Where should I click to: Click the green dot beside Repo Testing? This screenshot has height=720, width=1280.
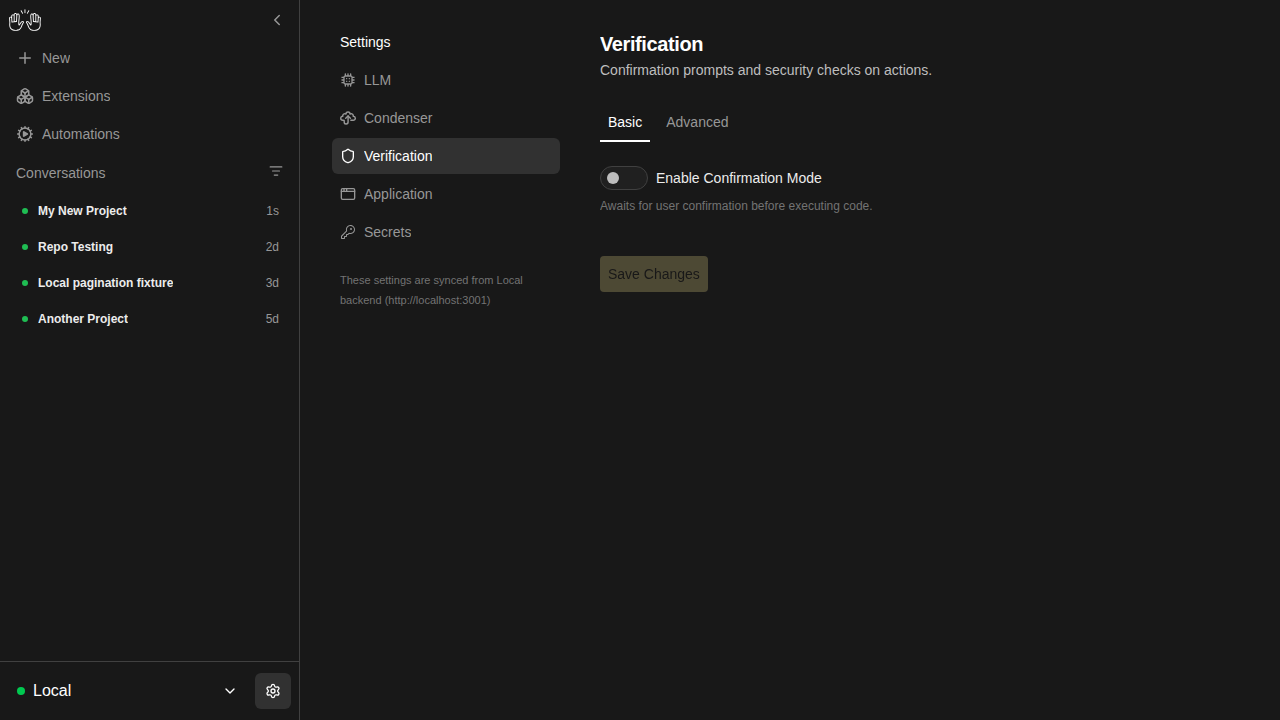pos(25,247)
